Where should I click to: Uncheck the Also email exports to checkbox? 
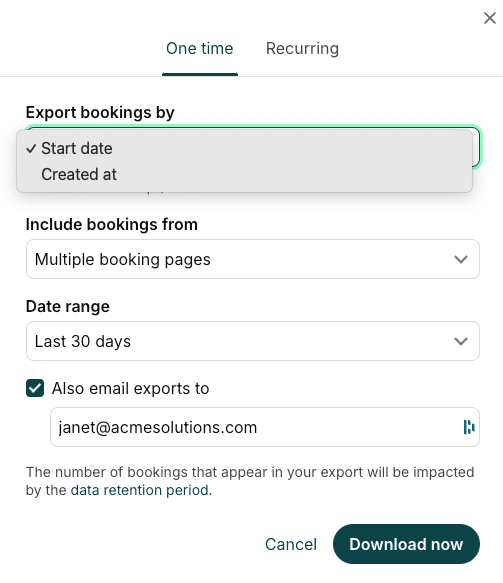(x=35, y=388)
